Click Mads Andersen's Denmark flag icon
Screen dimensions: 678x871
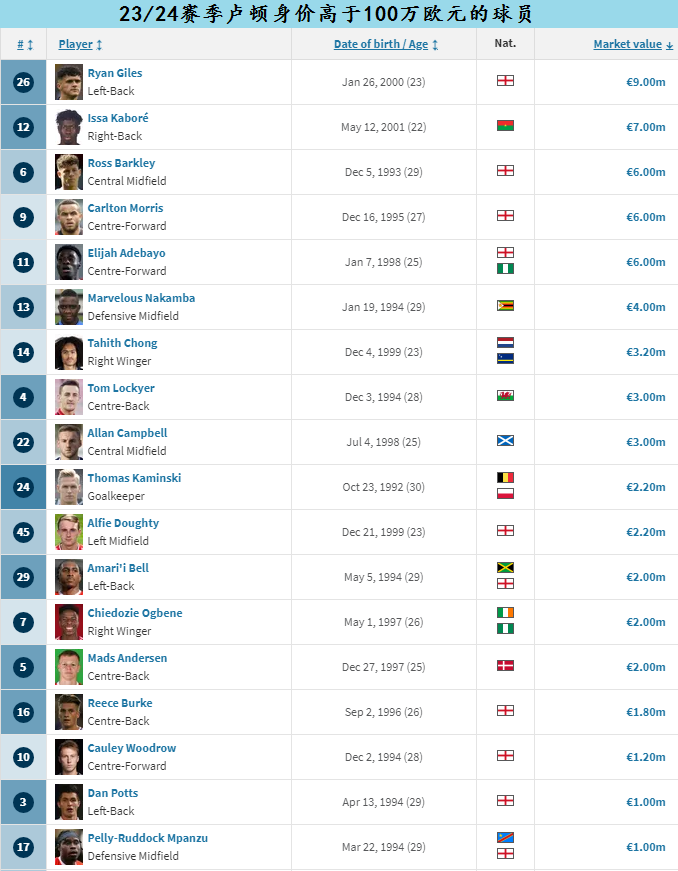(505, 666)
